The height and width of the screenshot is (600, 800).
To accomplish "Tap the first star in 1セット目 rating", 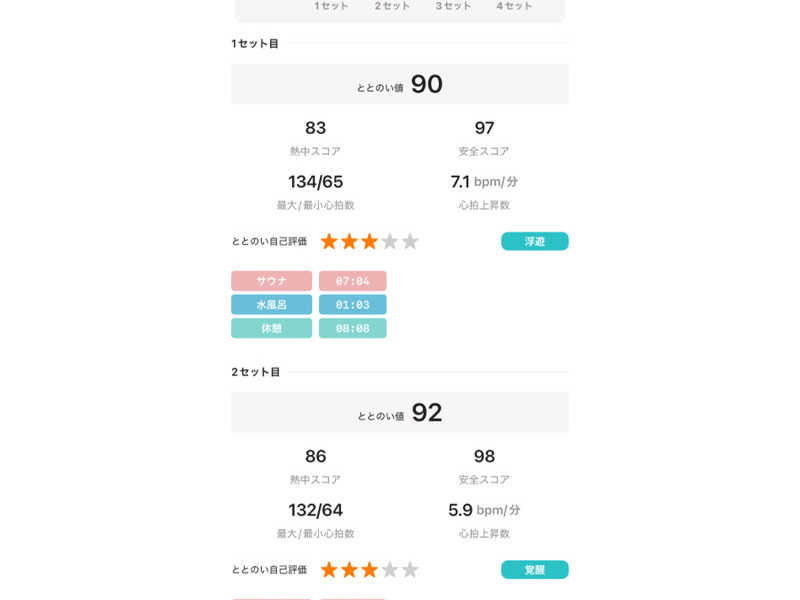I will [329, 241].
